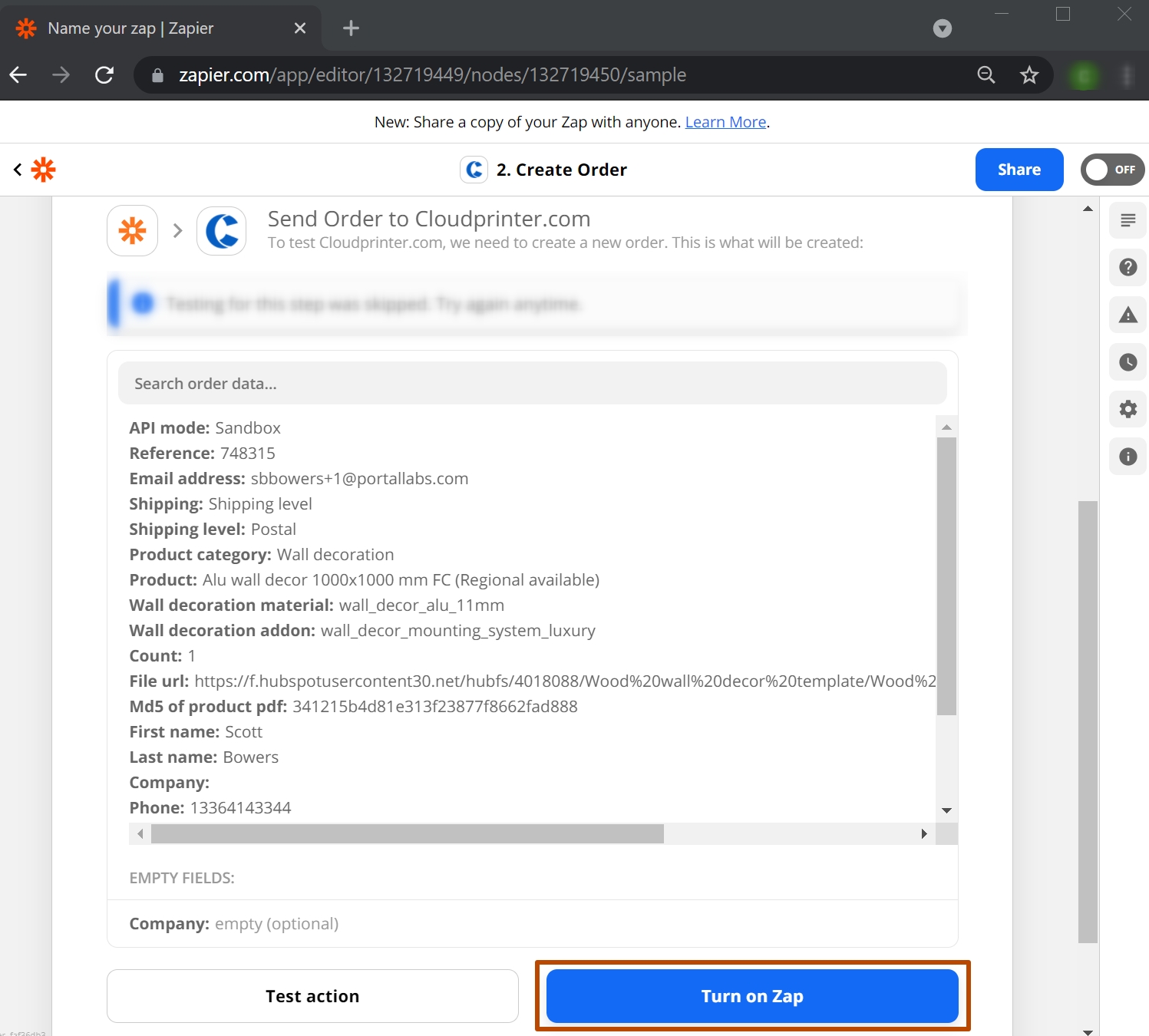Click the '2. Create Order' step title

coord(561,170)
